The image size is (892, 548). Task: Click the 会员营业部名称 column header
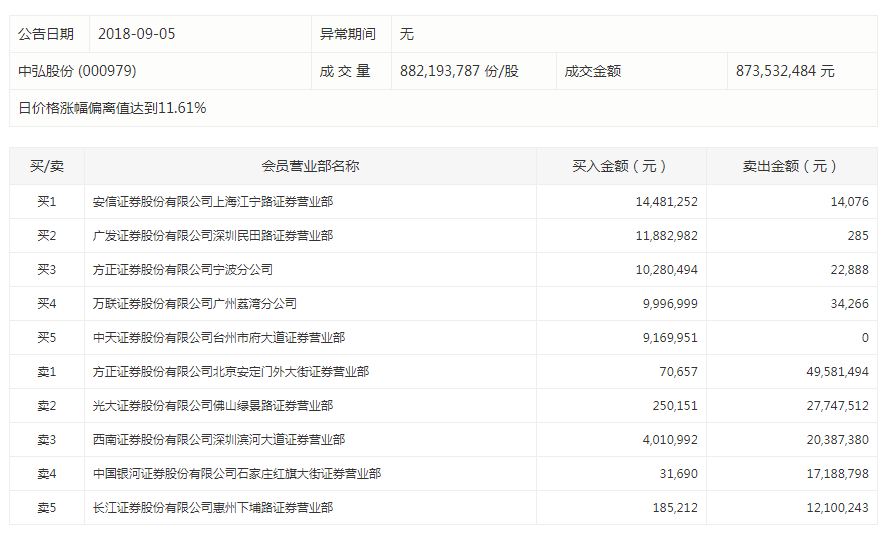[x=310, y=166]
